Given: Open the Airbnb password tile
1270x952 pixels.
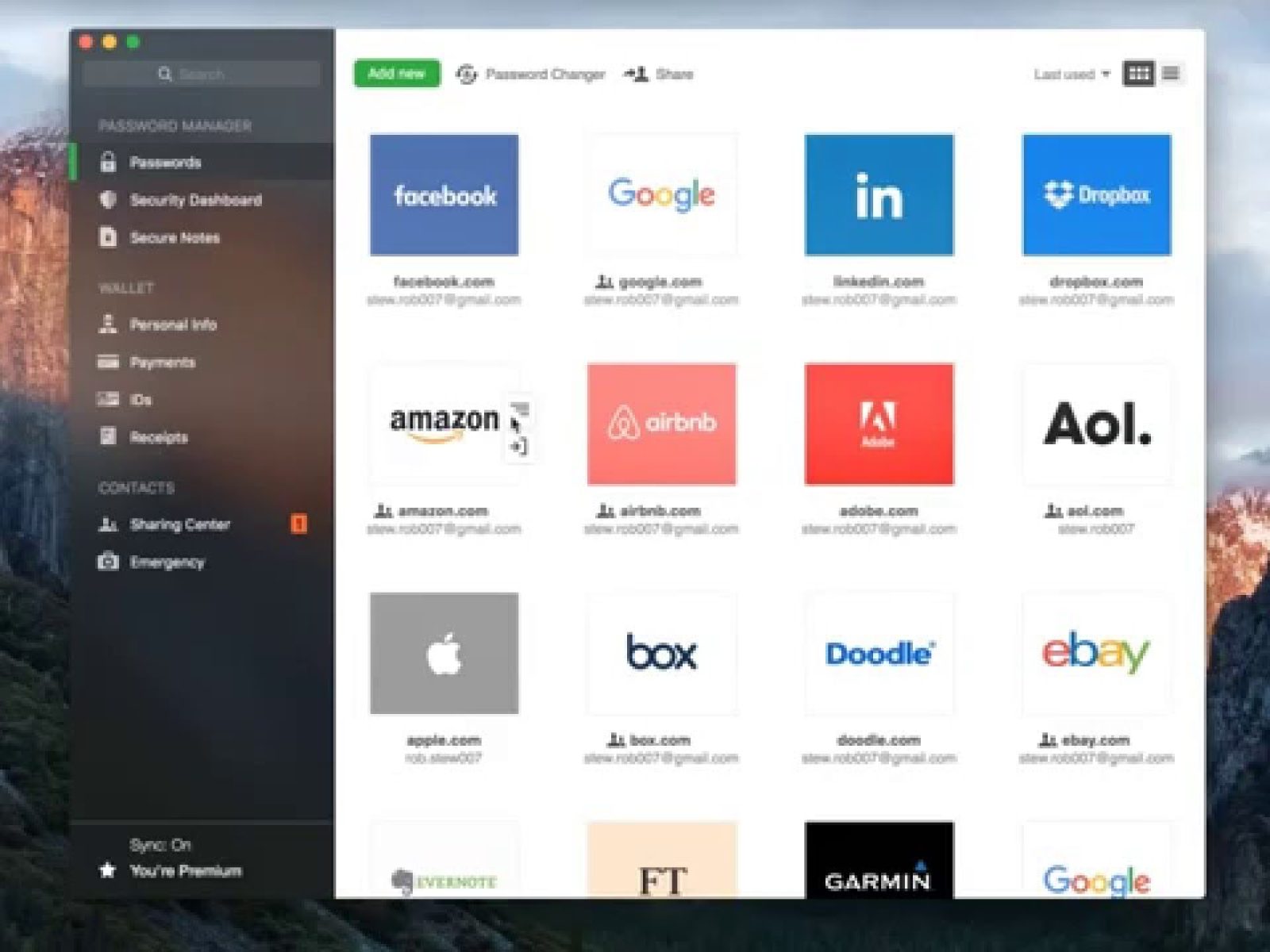Looking at the screenshot, I should click(x=662, y=424).
